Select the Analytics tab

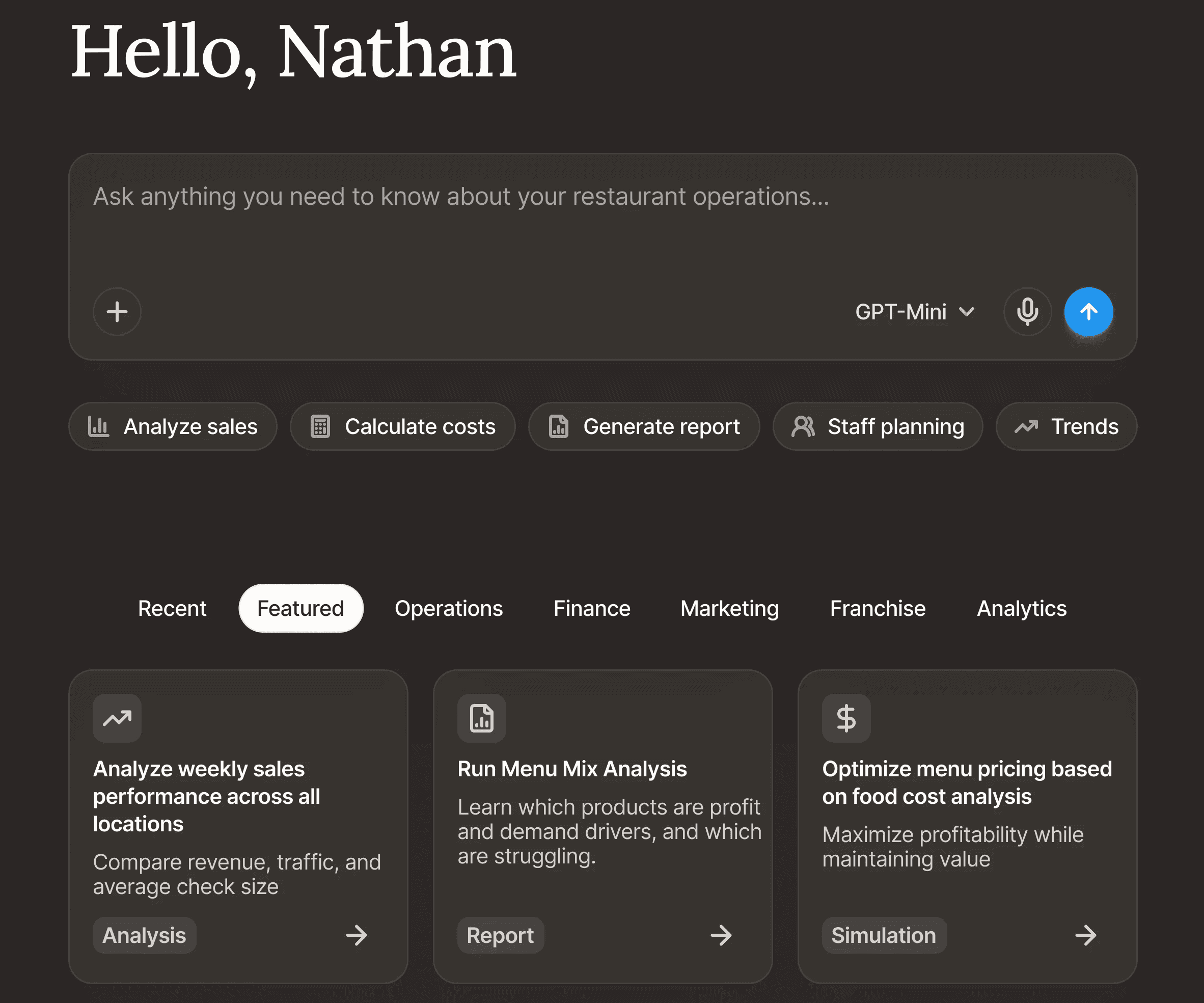click(1021, 608)
